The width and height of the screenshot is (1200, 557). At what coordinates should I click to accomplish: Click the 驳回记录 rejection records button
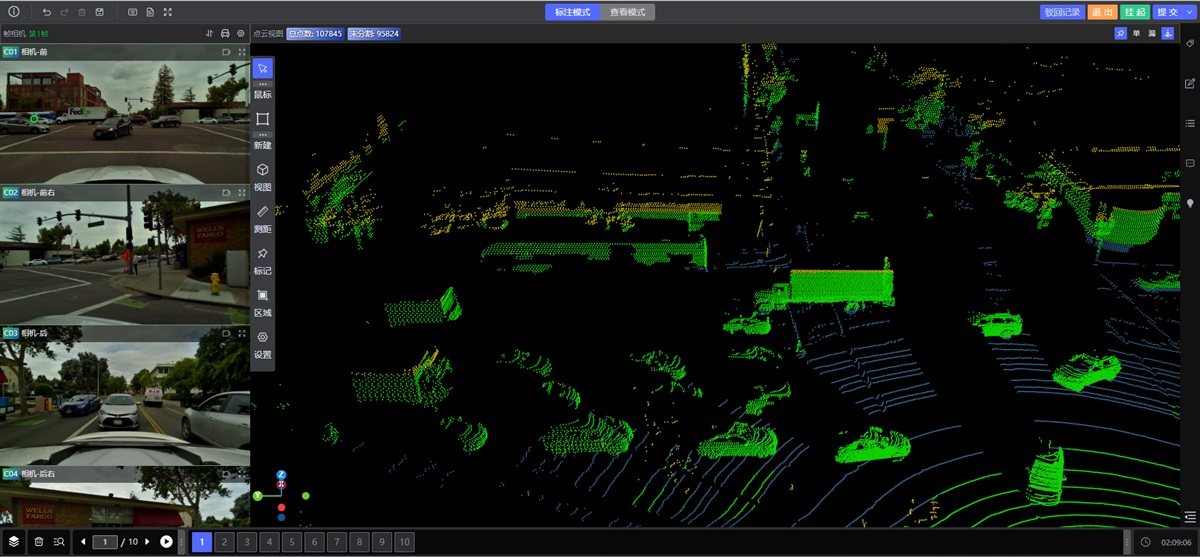pyautogui.click(x=1062, y=12)
